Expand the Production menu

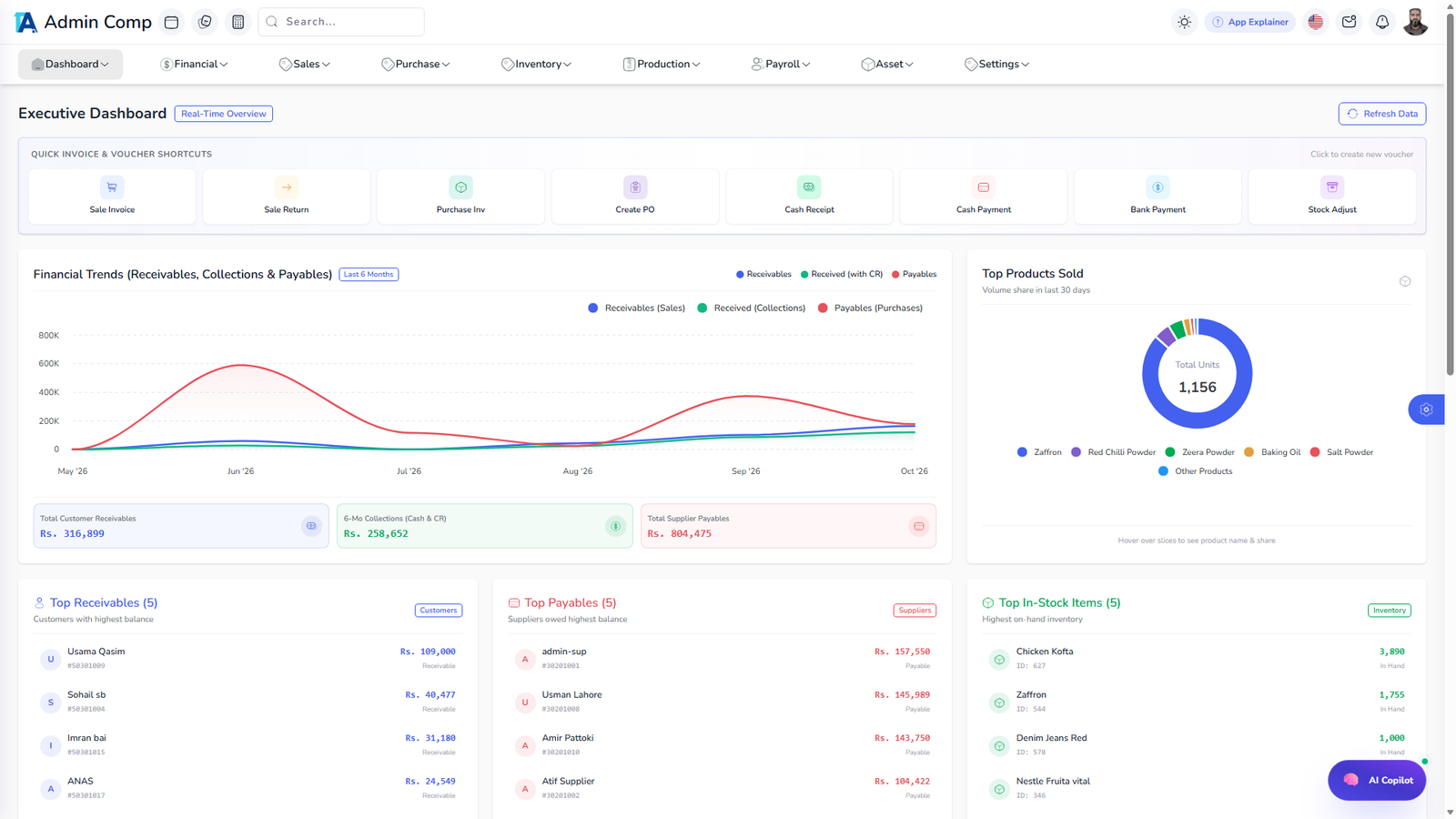(x=662, y=65)
